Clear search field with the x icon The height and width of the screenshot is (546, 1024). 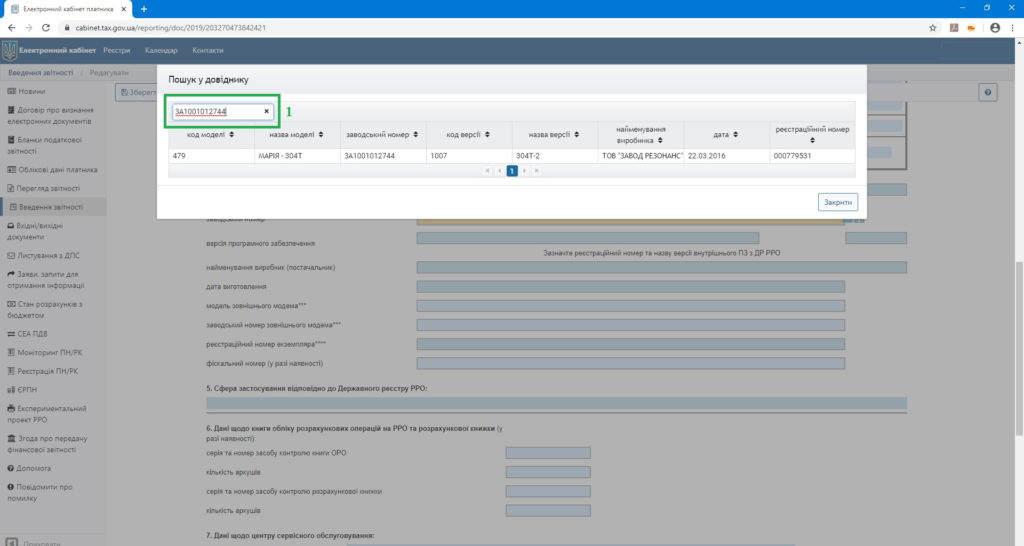266,112
